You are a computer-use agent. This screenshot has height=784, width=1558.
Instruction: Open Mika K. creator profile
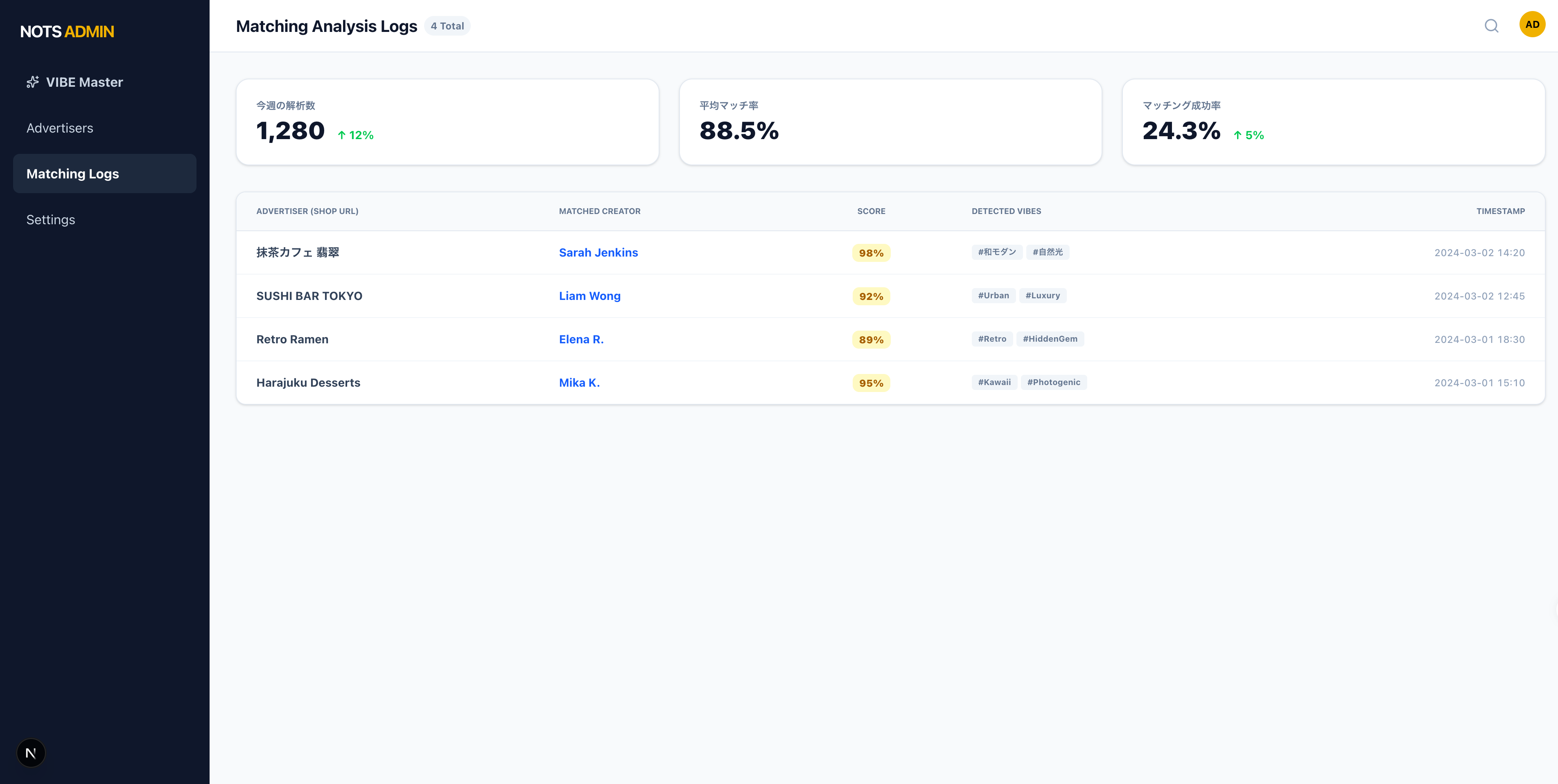(579, 382)
